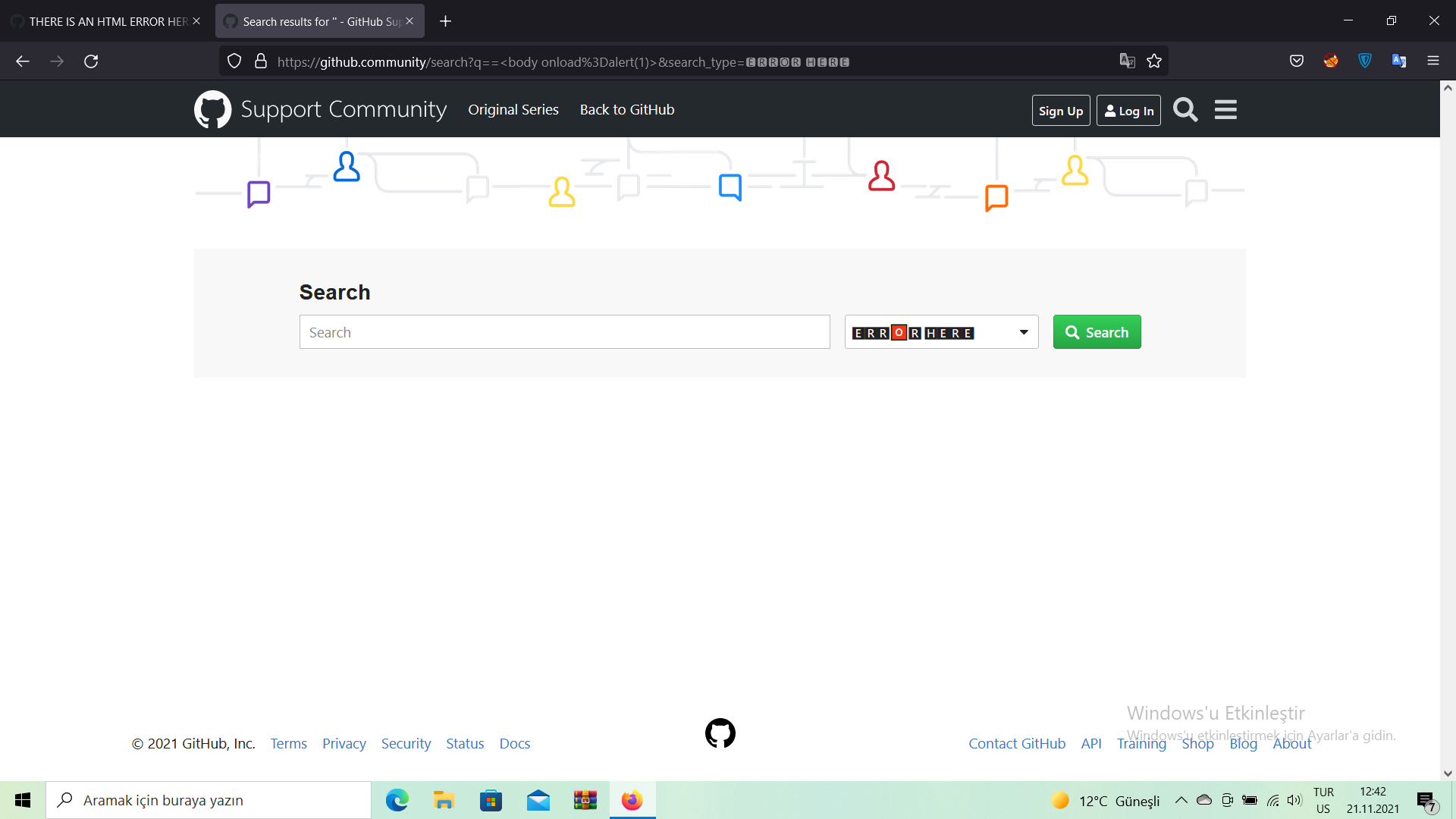Click the translate page icon in the address bar

(x=1128, y=61)
